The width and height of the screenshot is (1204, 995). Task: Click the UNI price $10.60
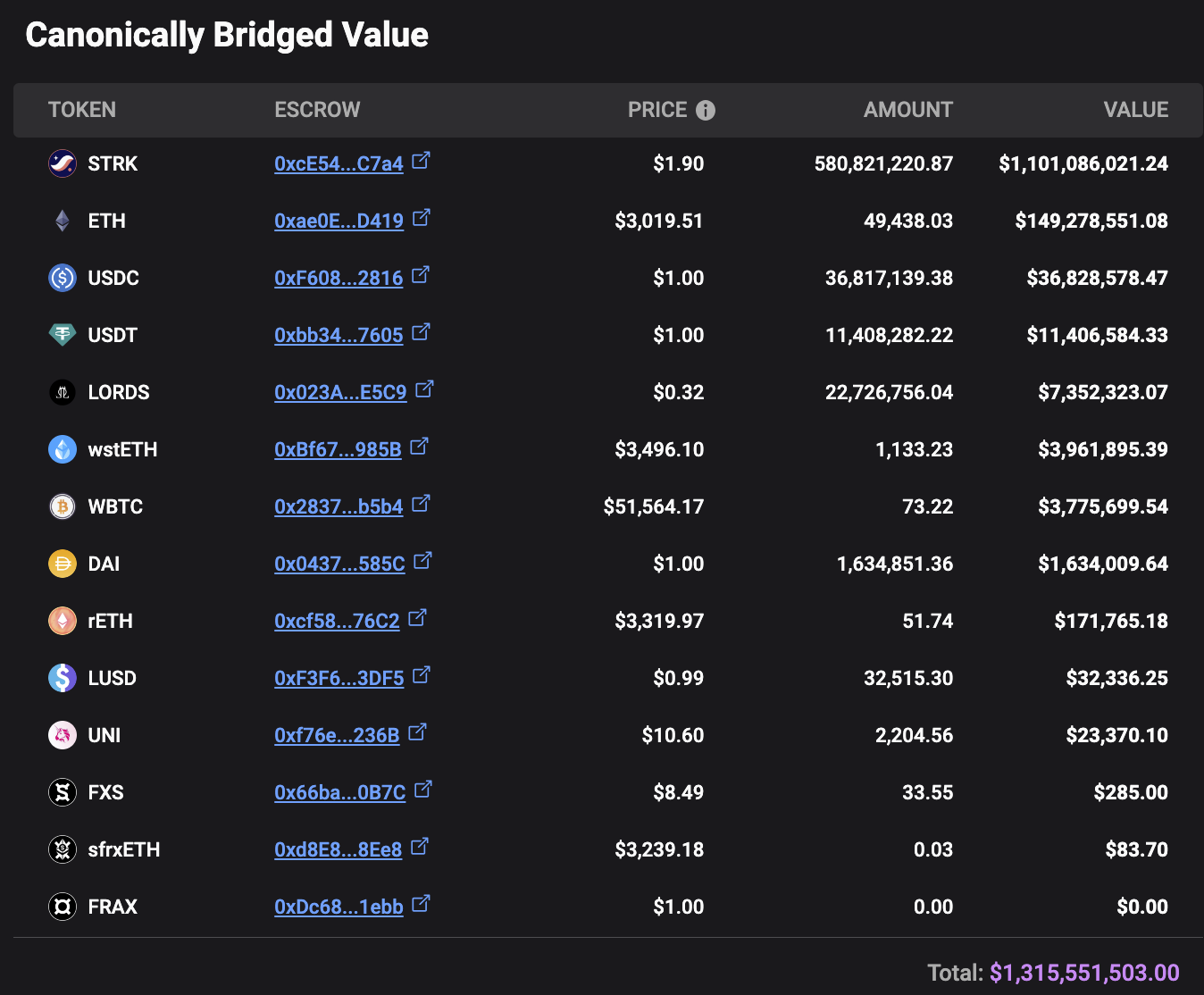tap(673, 735)
